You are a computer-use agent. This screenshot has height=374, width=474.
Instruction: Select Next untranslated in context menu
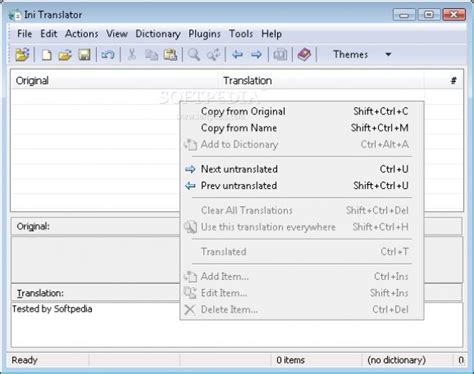(302, 169)
